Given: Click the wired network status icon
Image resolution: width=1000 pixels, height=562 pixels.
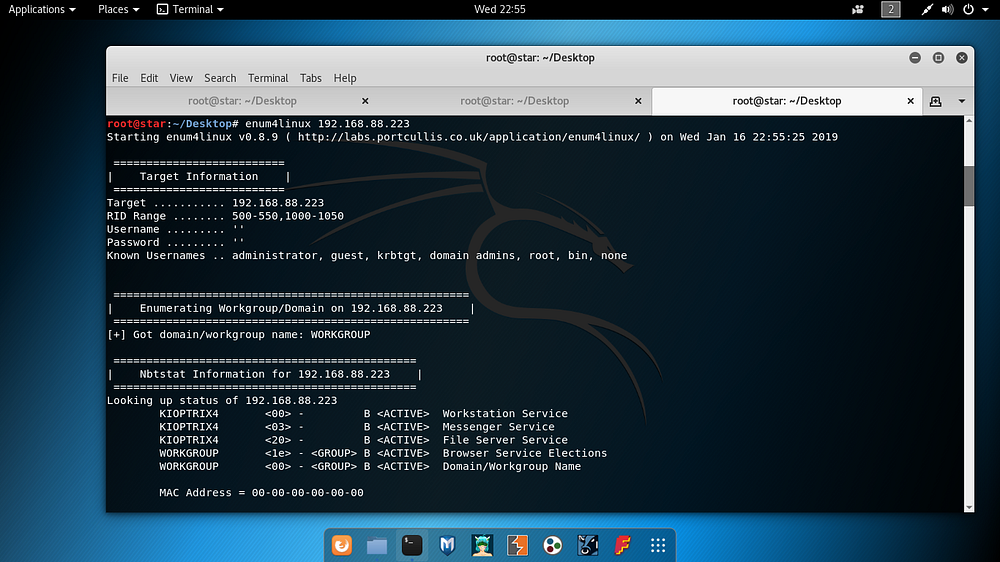Looking at the screenshot, I should point(927,9).
